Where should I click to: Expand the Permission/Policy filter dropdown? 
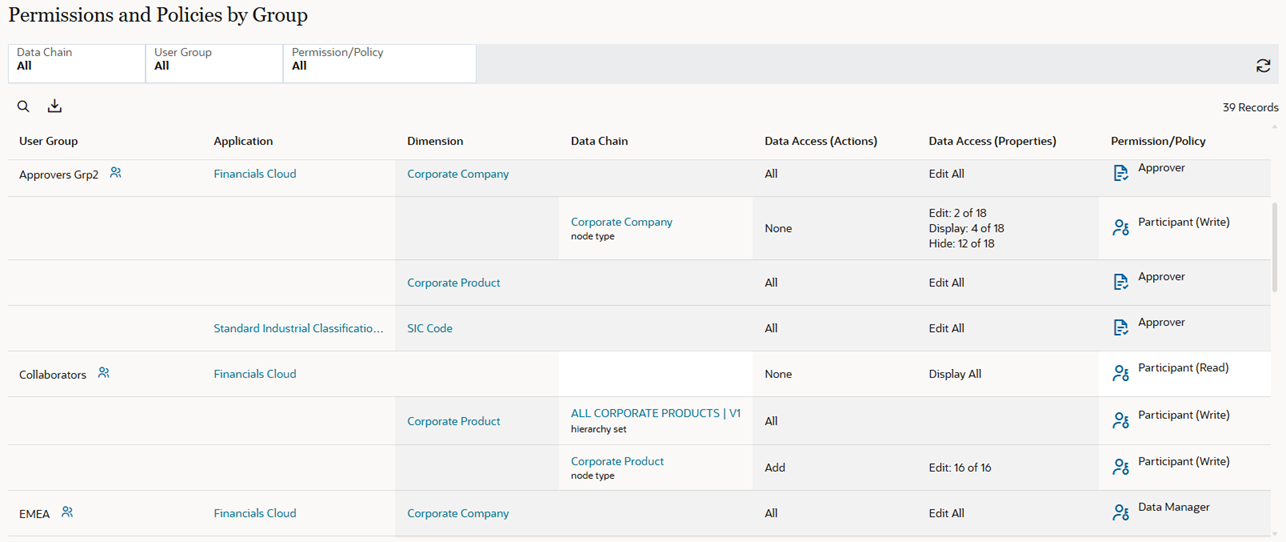(x=380, y=60)
